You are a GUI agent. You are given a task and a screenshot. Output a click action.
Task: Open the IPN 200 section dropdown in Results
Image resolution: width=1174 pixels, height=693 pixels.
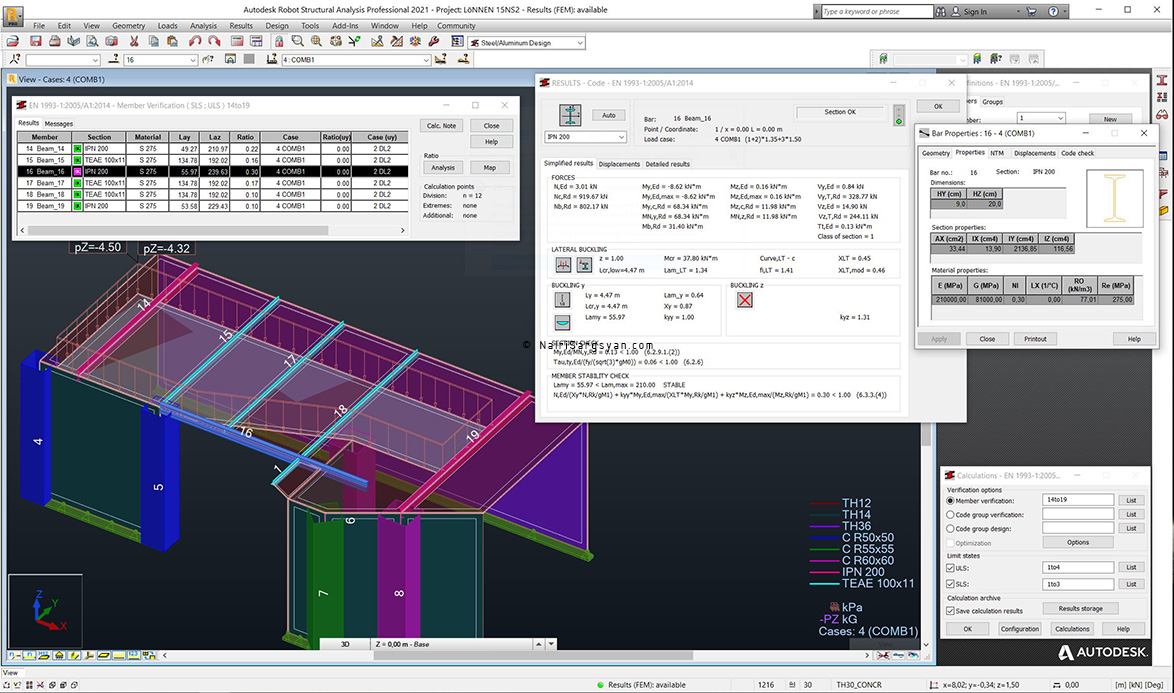(621, 137)
